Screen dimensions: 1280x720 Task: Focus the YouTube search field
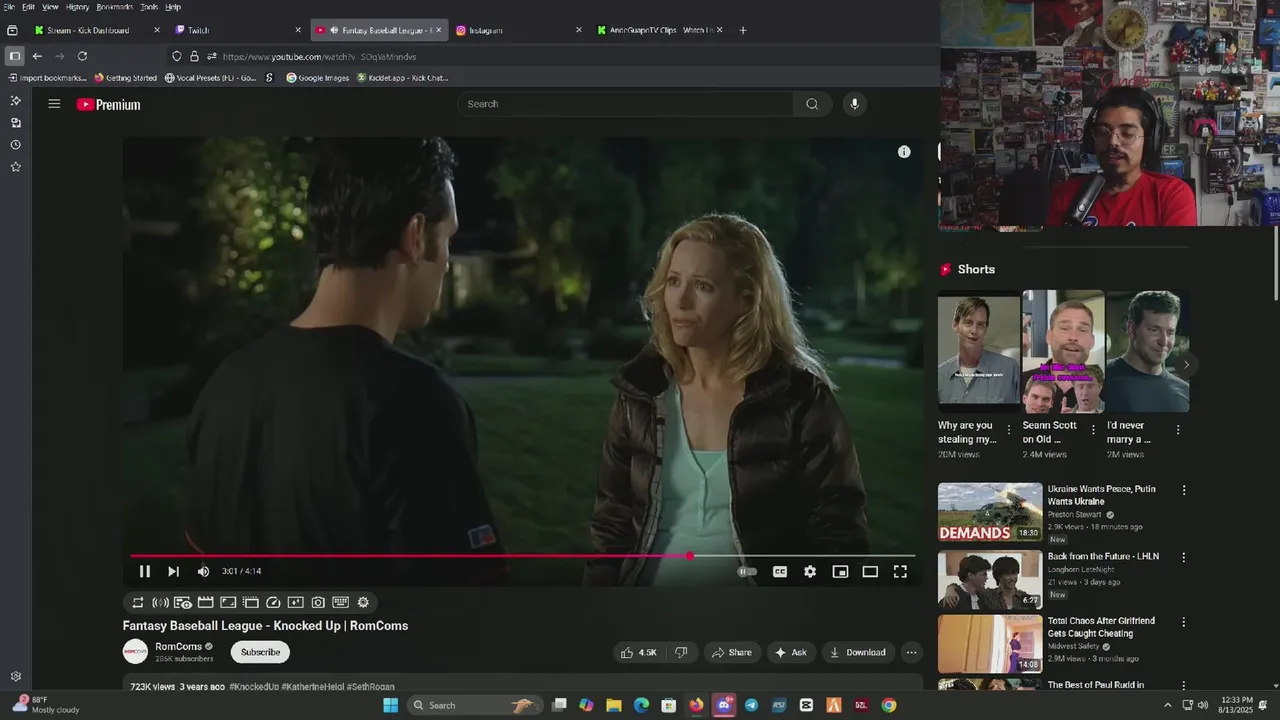tap(625, 104)
